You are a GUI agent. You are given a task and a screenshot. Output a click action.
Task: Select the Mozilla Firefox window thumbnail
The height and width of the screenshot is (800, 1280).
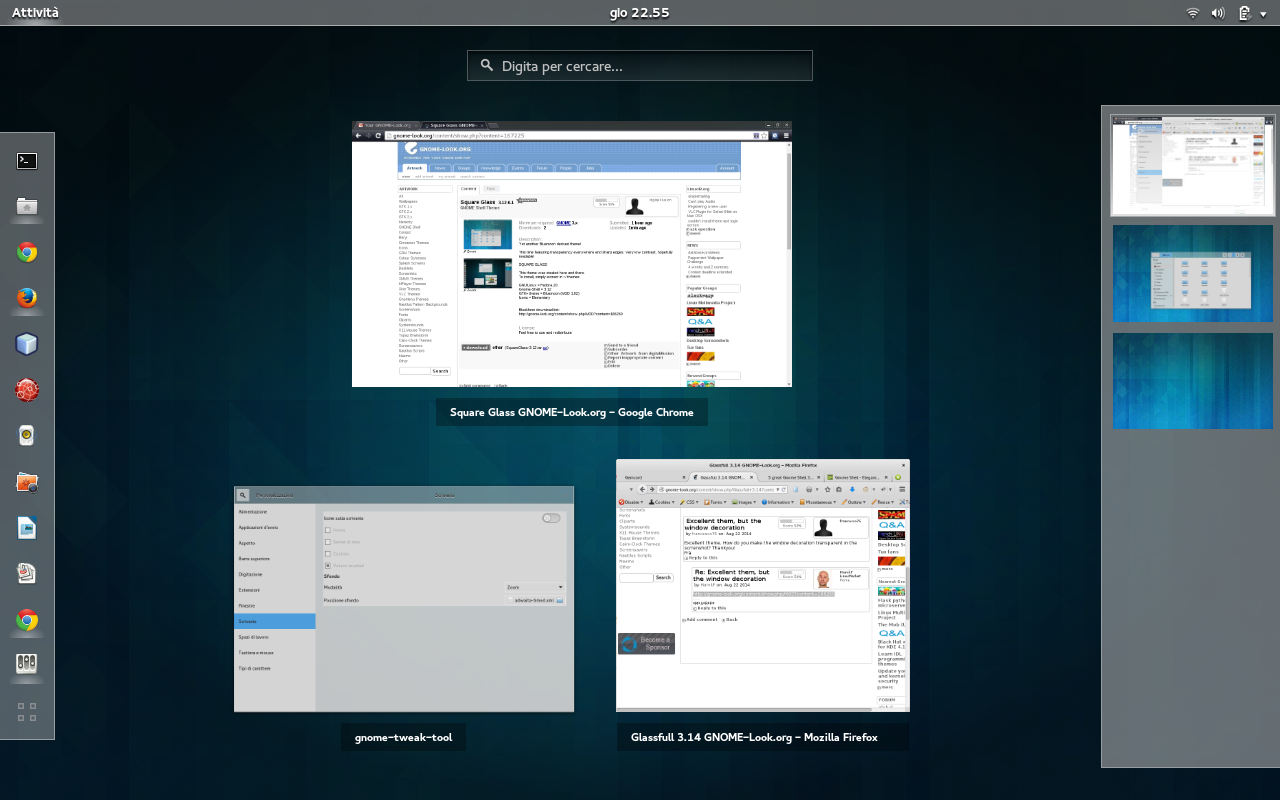(763, 585)
